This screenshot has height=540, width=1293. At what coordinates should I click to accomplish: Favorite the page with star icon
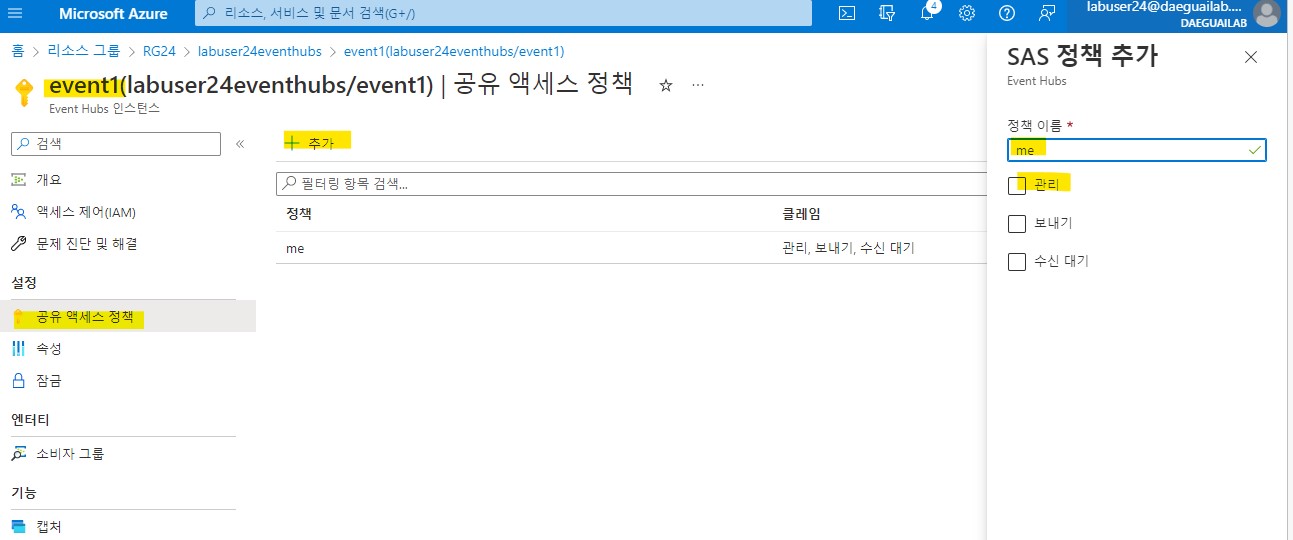click(x=666, y=86)
